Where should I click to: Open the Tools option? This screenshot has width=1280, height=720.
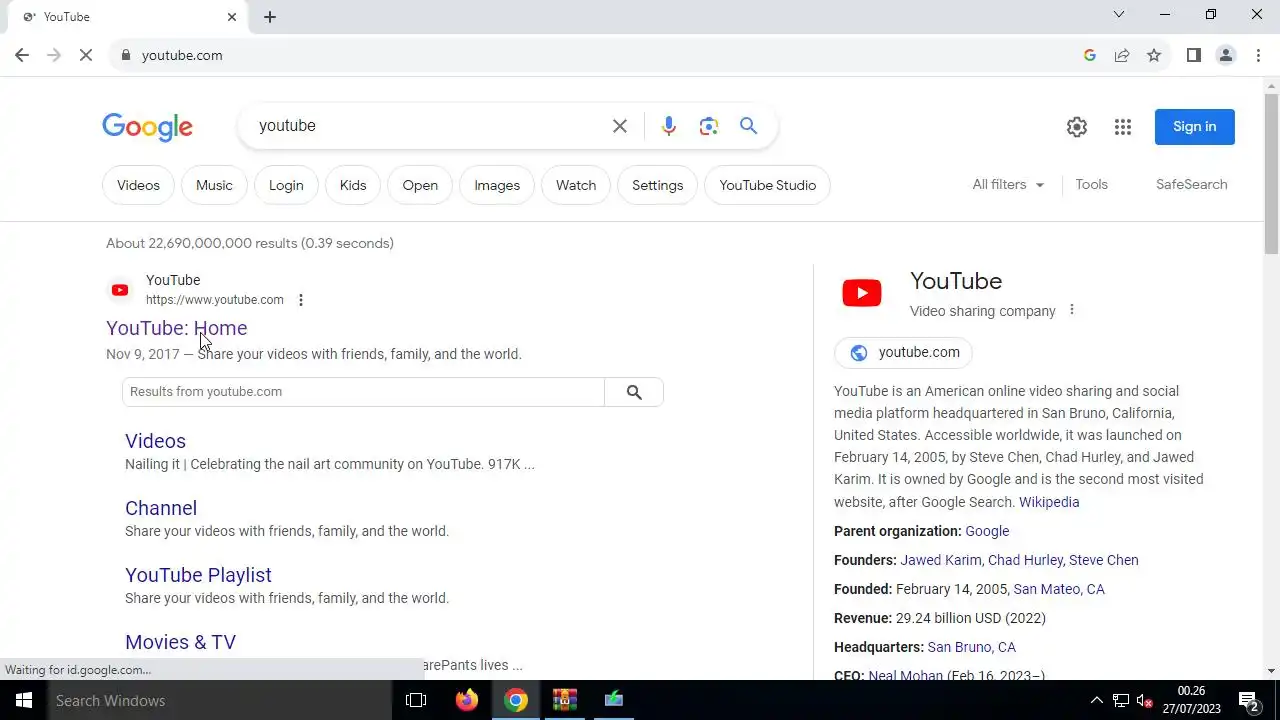tap(1091, 185)
